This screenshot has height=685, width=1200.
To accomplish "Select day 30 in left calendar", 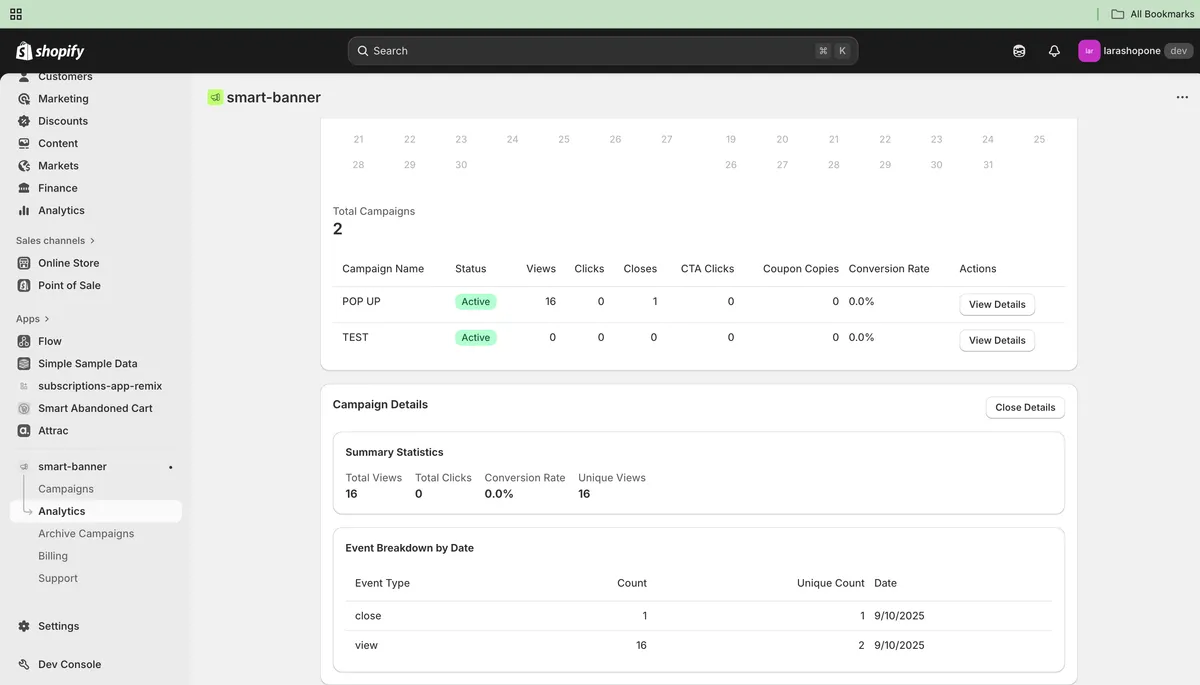I will tap(461, 165).
